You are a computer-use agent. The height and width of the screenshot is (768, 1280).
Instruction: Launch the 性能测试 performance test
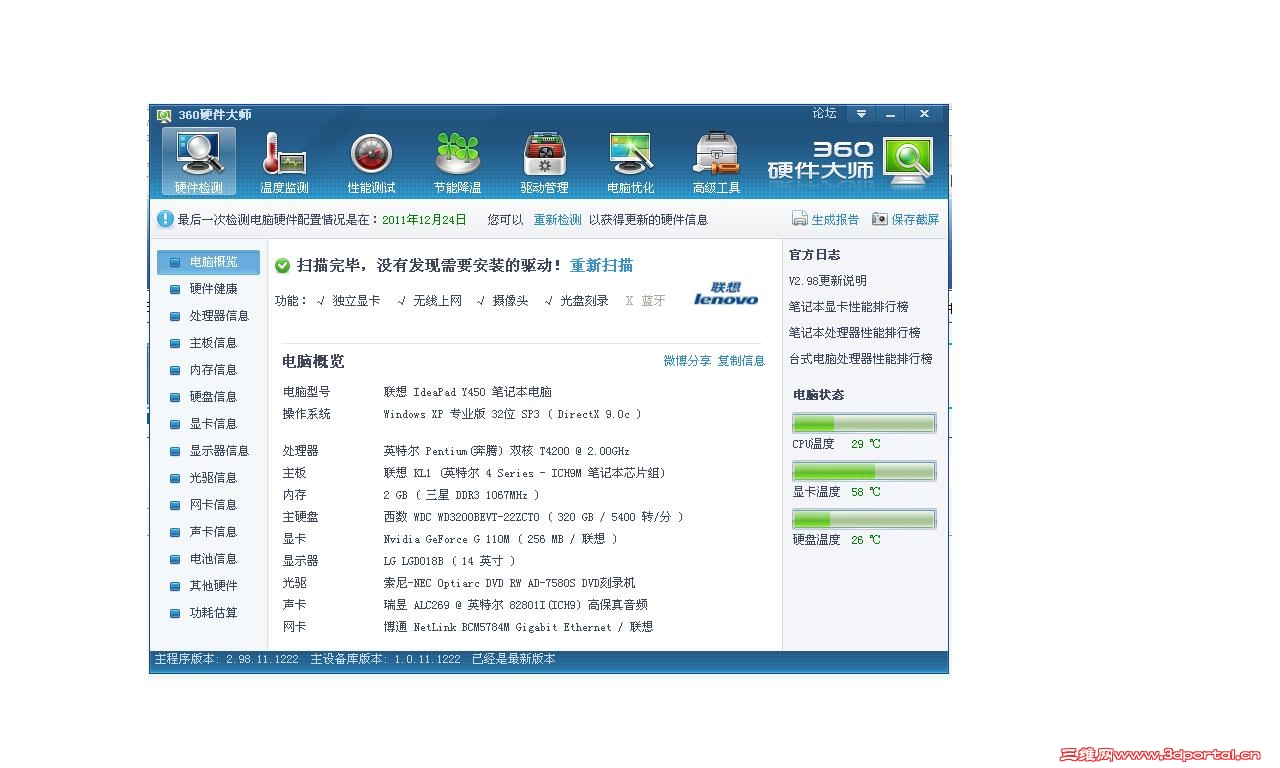tap(371, 161)
